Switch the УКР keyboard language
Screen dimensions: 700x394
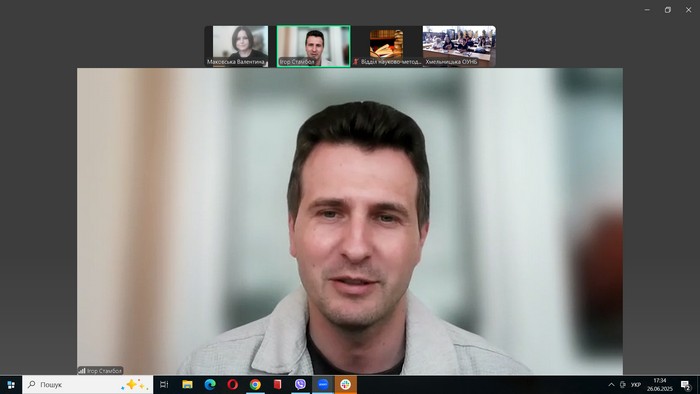(636, 385)
